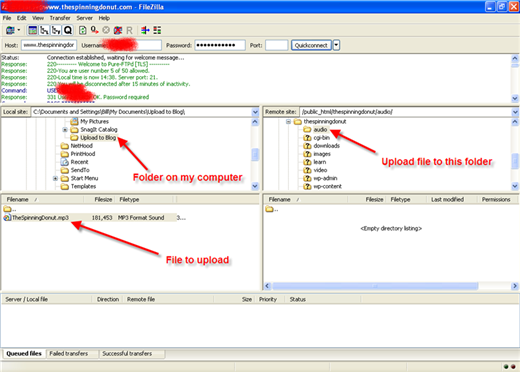Viewport: 520px width, 372px height.
Task: Collapse the thespinningdonut remote folder
Action: point(288,122)
